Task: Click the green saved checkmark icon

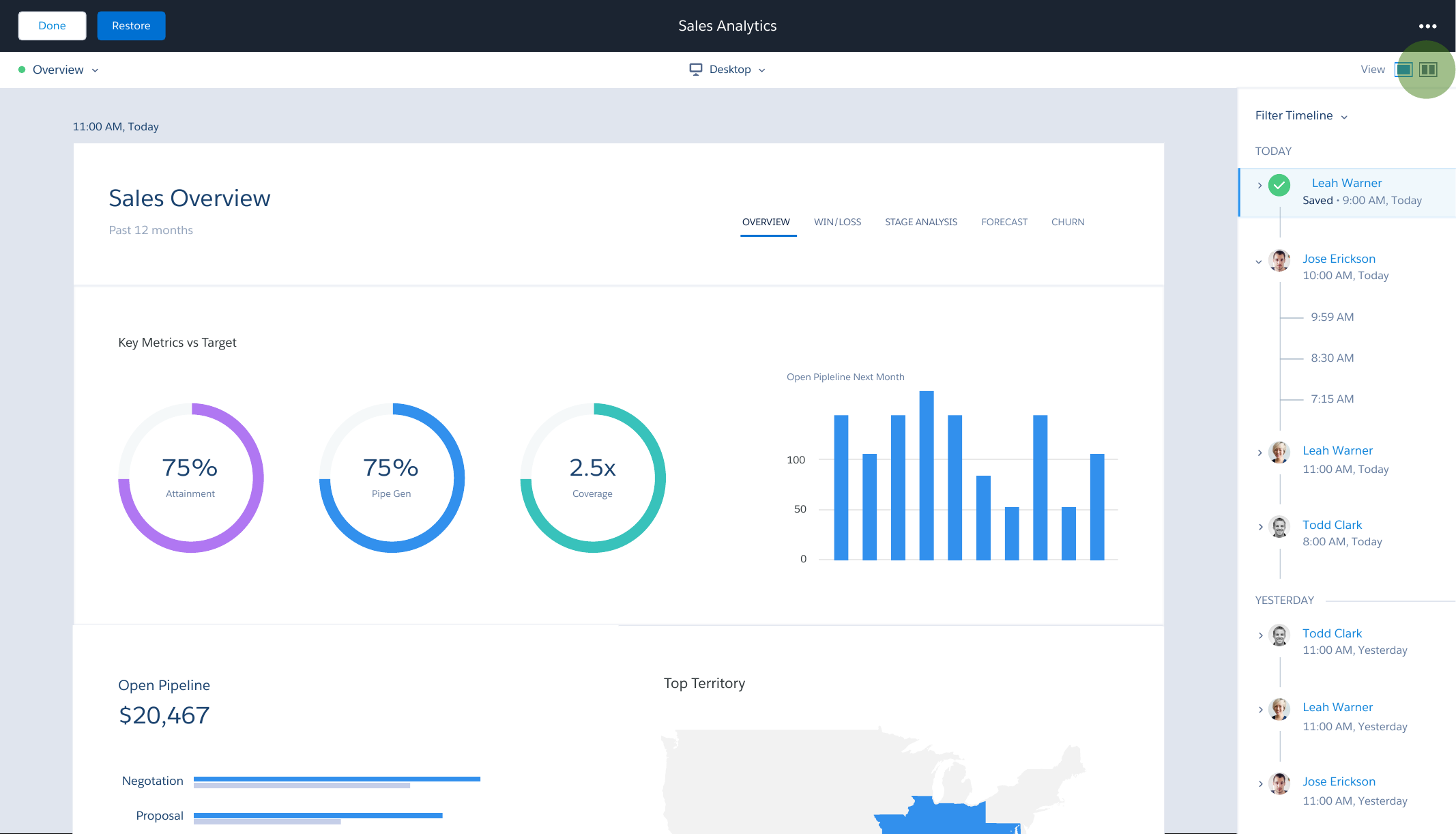Action: pyautogui.click(x=1279, y=185)
